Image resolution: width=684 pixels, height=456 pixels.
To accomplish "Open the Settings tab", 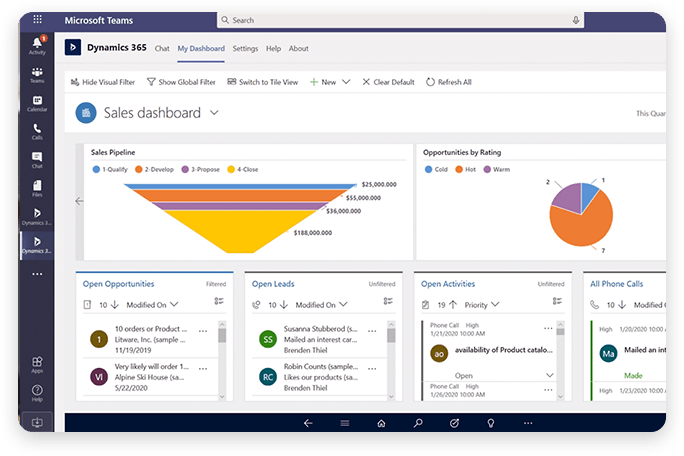I will pos(245,48).
